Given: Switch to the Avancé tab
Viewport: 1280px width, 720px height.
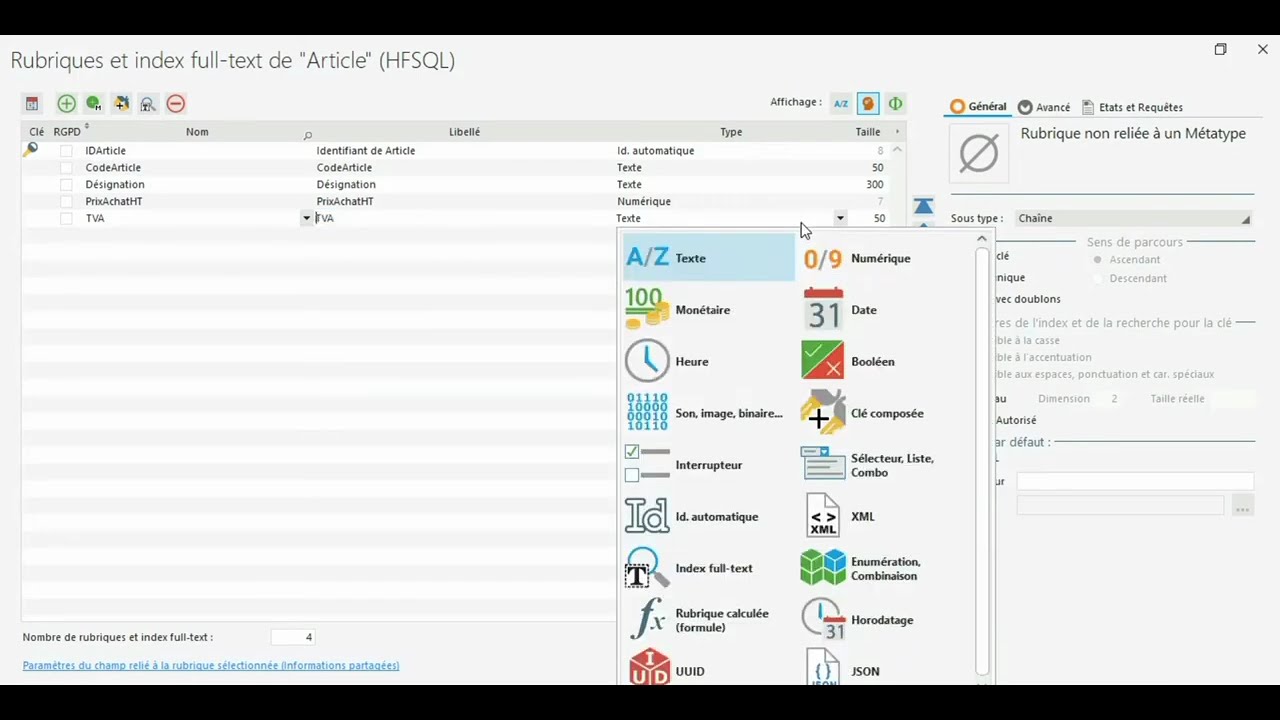Looking at the screenshot, I should tap(1044, 107).
